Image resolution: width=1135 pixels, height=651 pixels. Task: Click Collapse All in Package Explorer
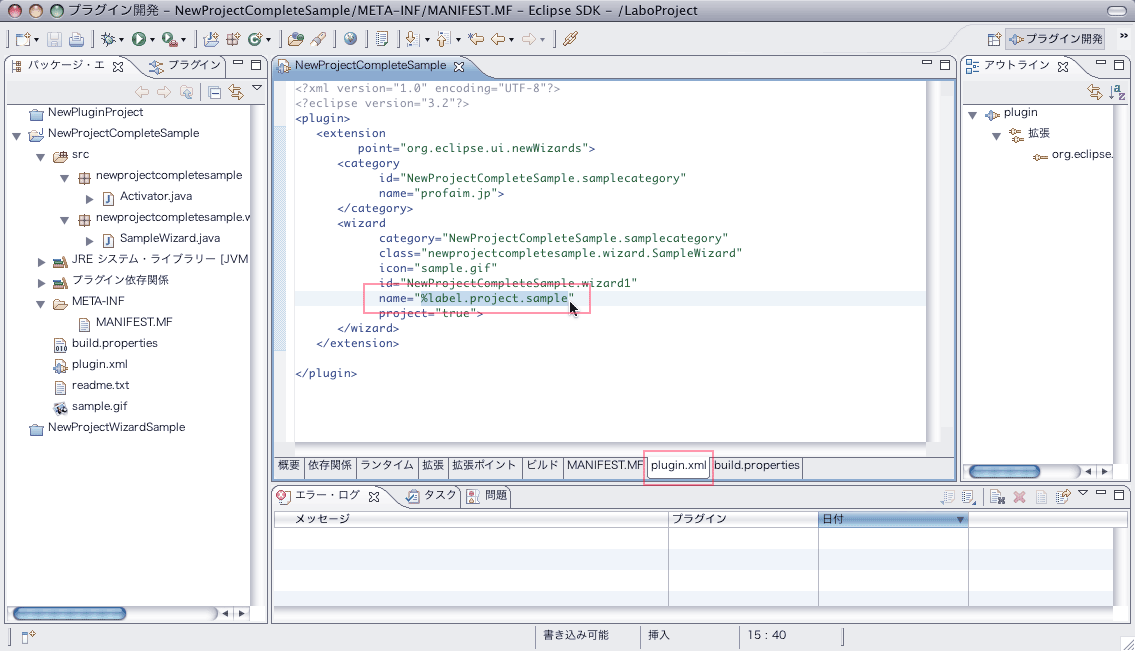tap(214, 92)
